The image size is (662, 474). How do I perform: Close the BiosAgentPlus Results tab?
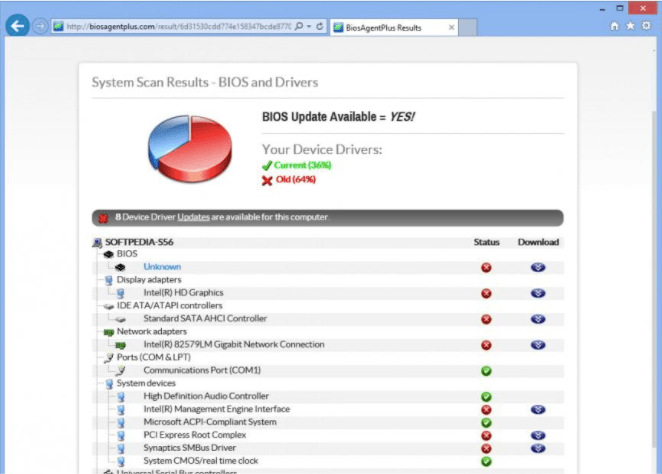pyautogui.click(x=451, y=27)
